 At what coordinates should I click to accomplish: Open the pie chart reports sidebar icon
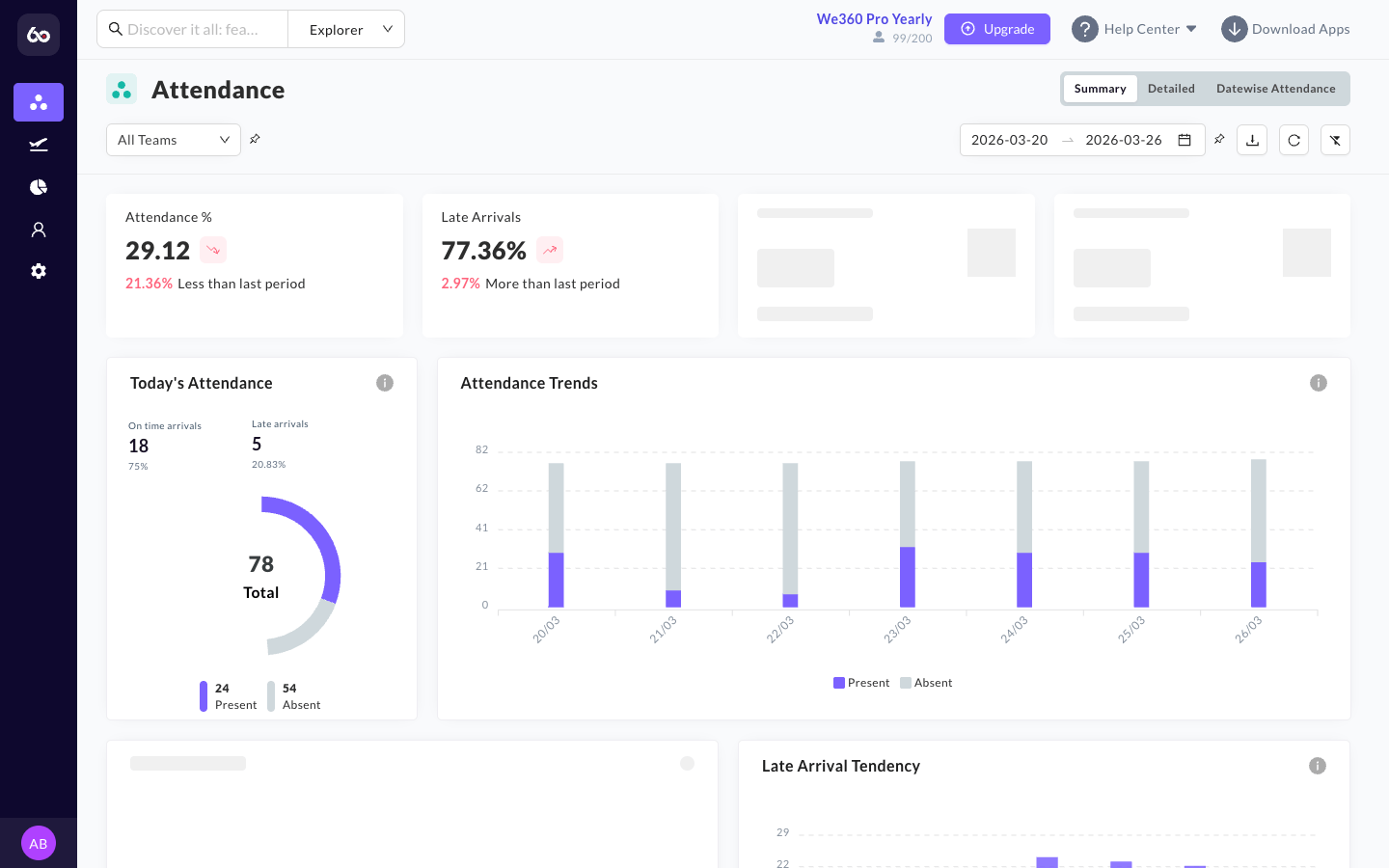(x=39, y=187)
